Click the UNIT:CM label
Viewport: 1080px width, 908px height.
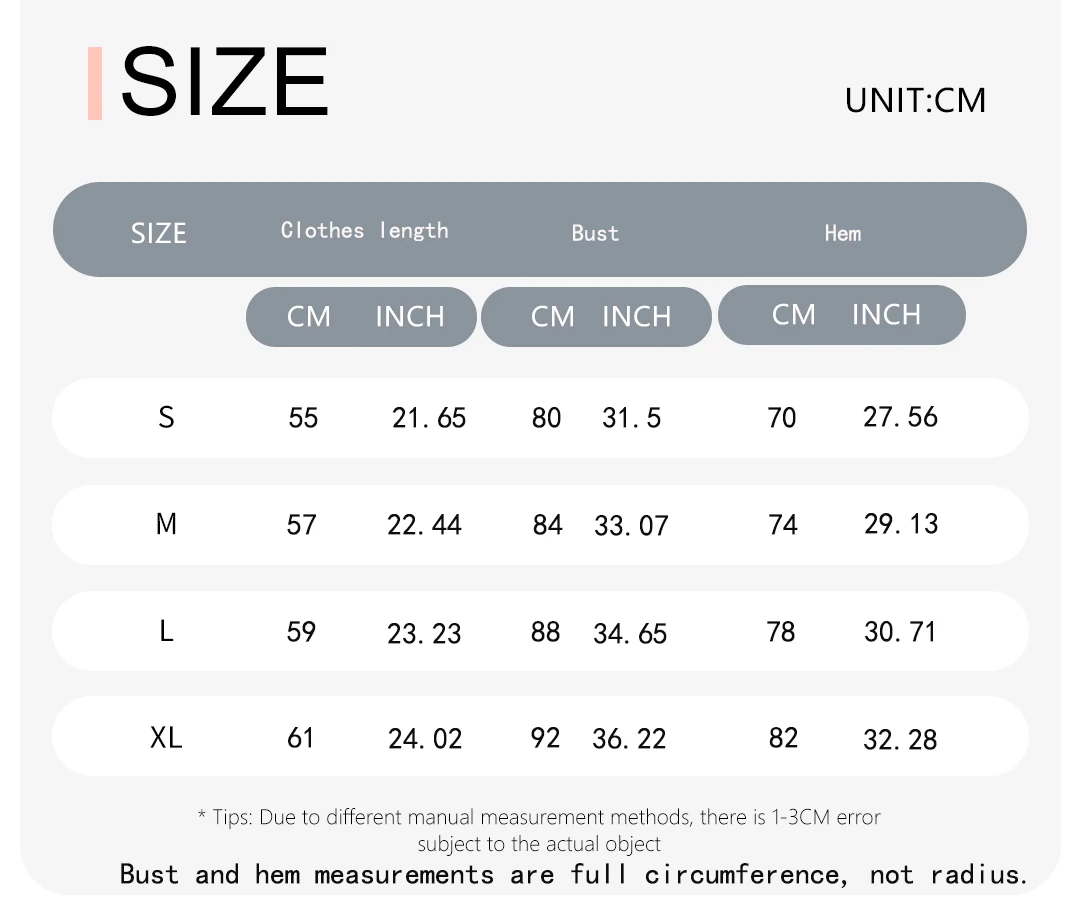[915, 101]
